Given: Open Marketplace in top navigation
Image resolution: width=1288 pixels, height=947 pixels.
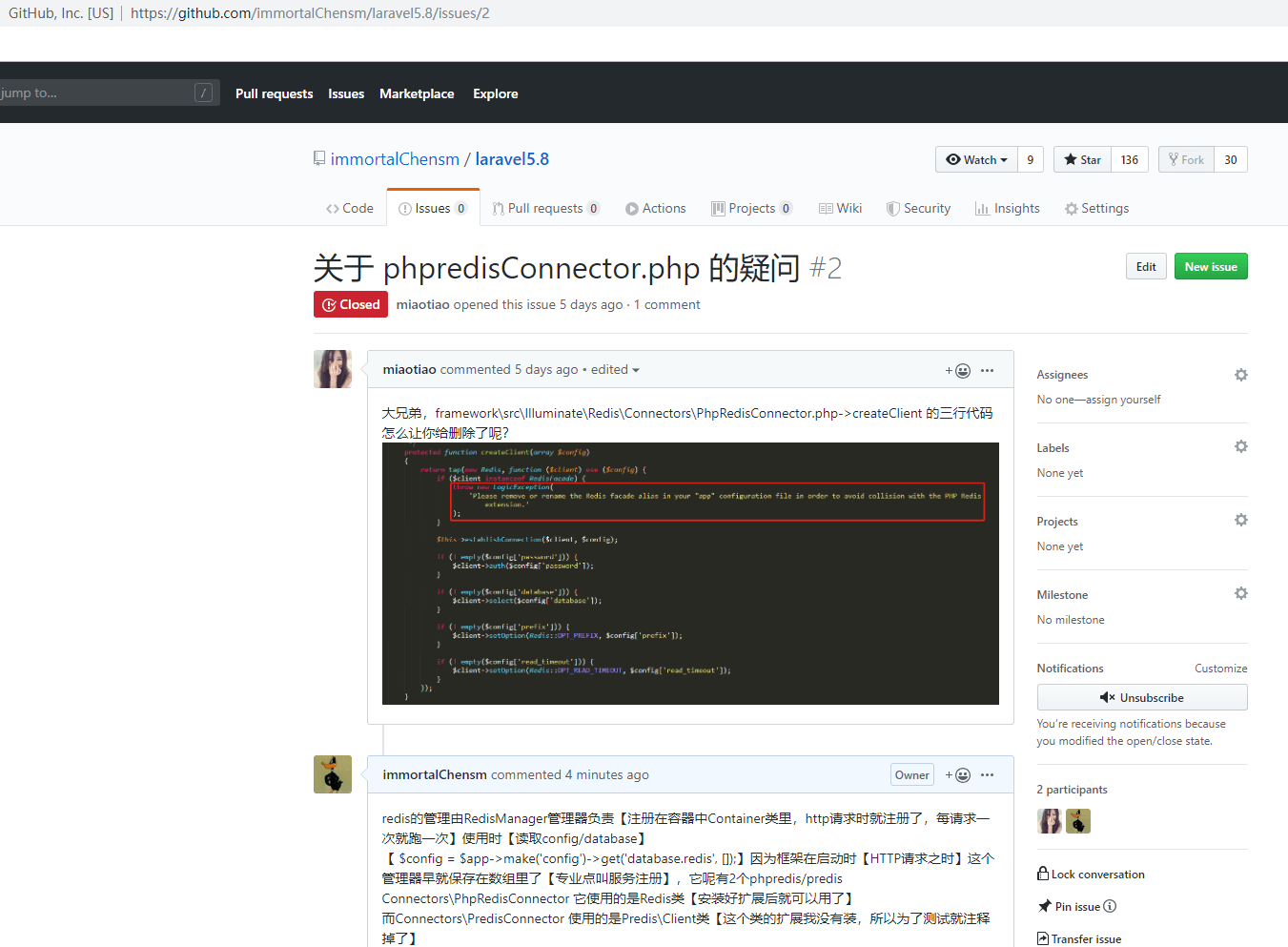Looking at the screenshot, I should pos(417,93).
